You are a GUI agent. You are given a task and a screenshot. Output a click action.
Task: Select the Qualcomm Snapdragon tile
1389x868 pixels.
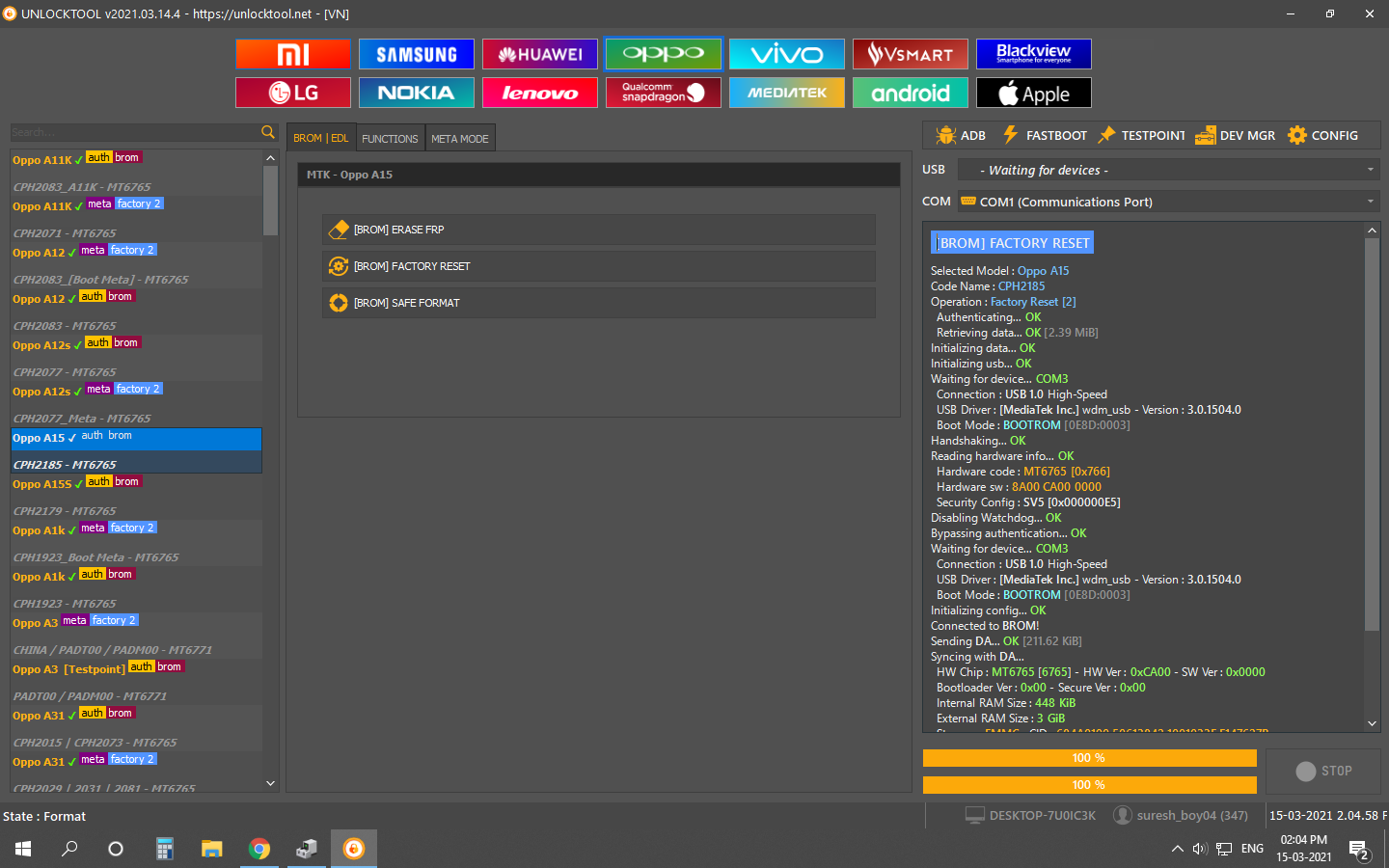click(x=664, y=93)
